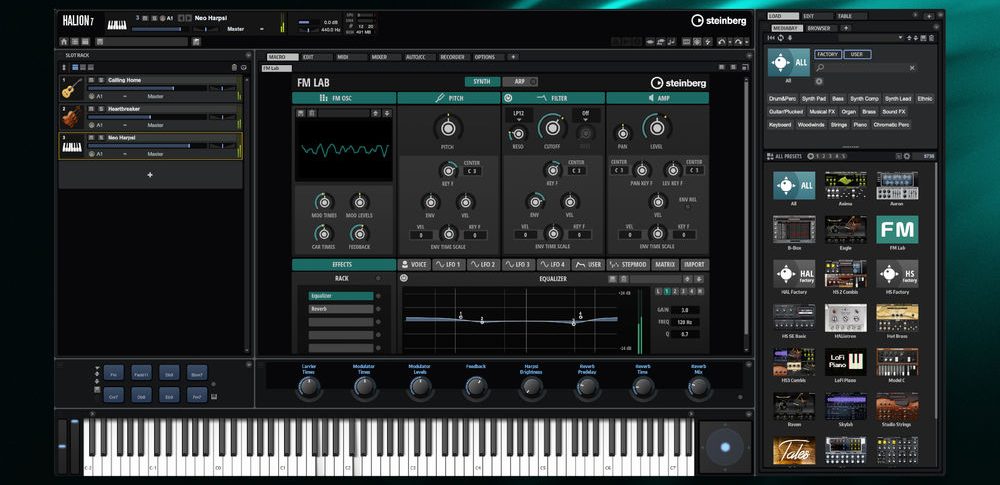The height and width of the screenshot is (485, 1000).
Task: Mute the Calling Home slot
Action: click(91, 80)
